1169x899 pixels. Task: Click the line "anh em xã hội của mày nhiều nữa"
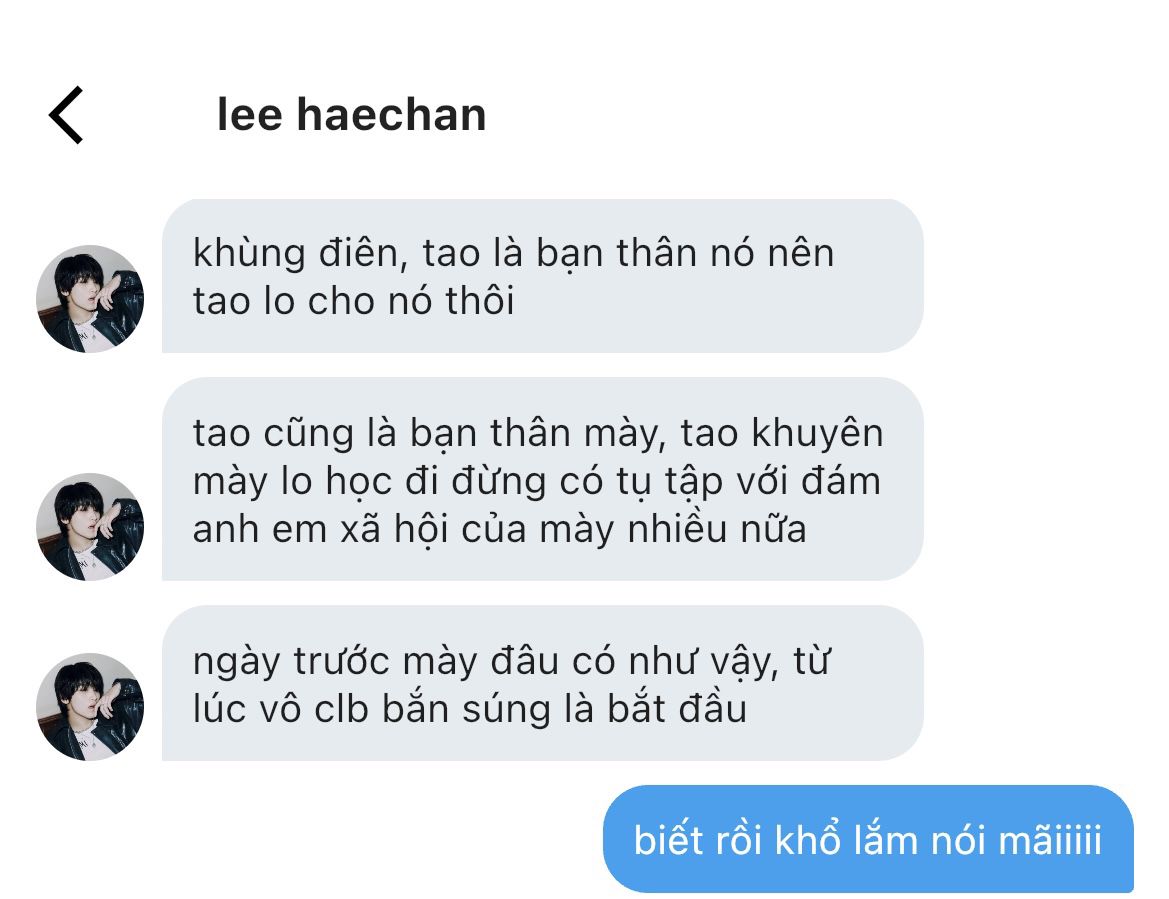point(500,530)
